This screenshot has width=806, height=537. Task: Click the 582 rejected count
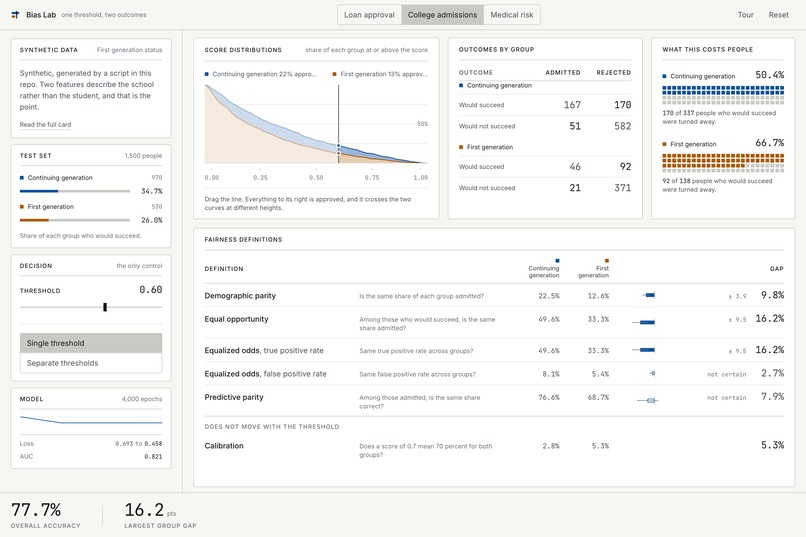click(x=622, y=126)
